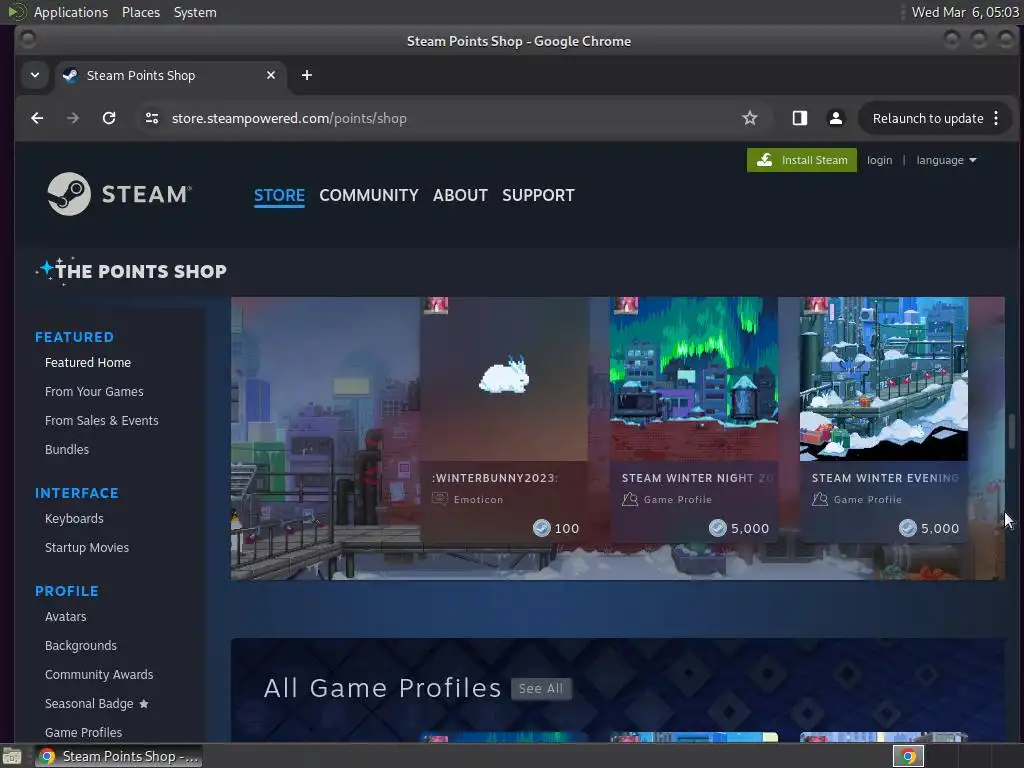This screenshot has width=1024, height=768.
Task: Reload the page with the refresh icon
Action: pos(109,118)
